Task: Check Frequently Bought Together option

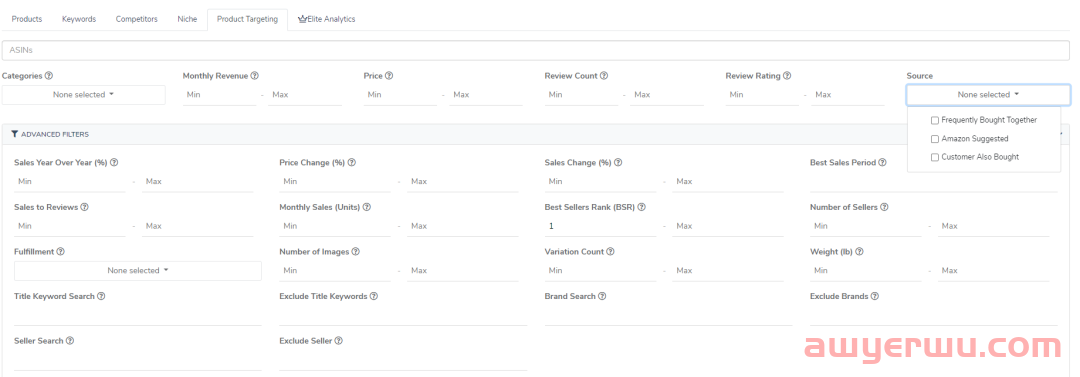Action: coord(935,120)
